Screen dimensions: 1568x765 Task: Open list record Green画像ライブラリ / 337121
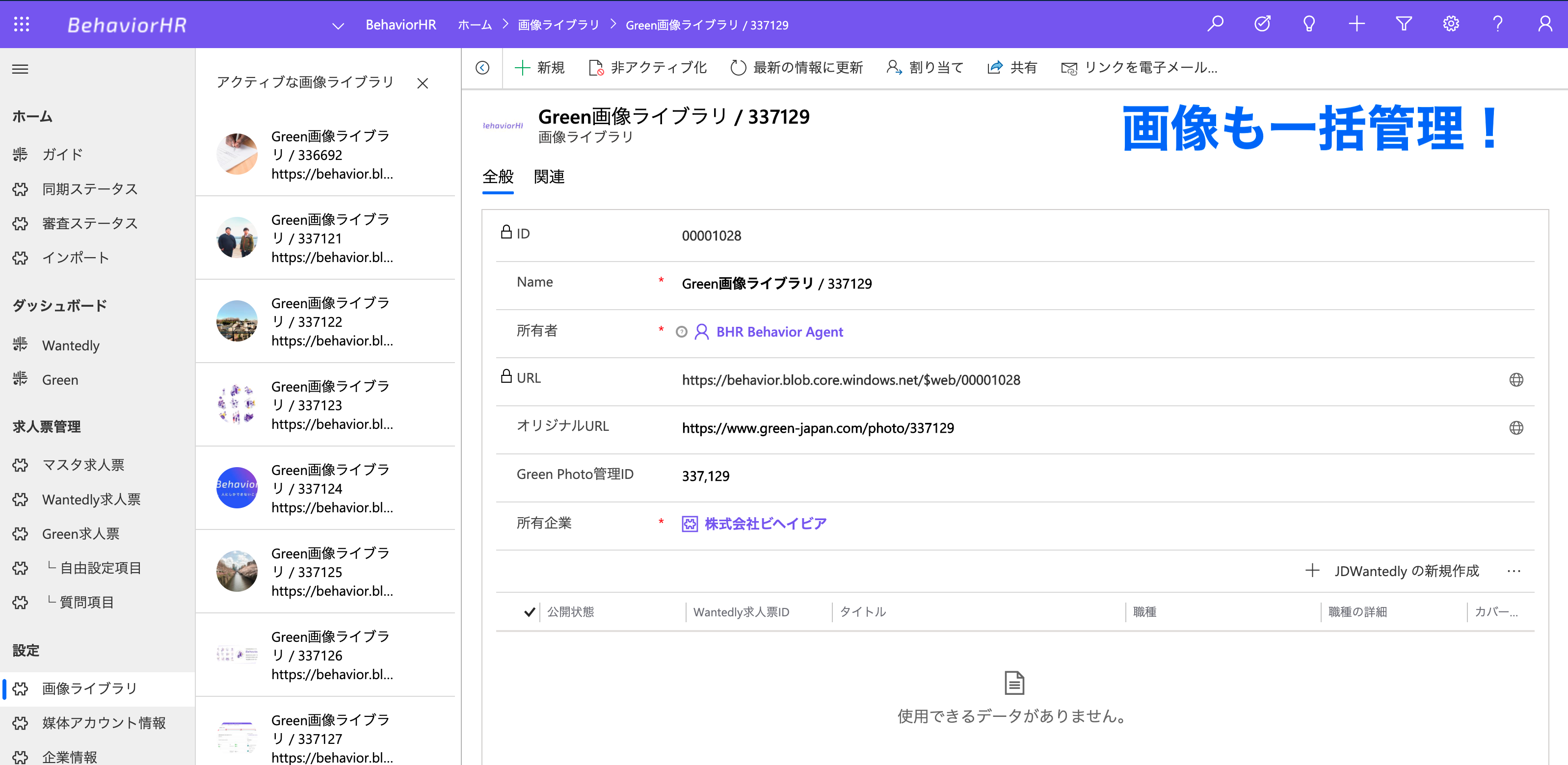325,238
